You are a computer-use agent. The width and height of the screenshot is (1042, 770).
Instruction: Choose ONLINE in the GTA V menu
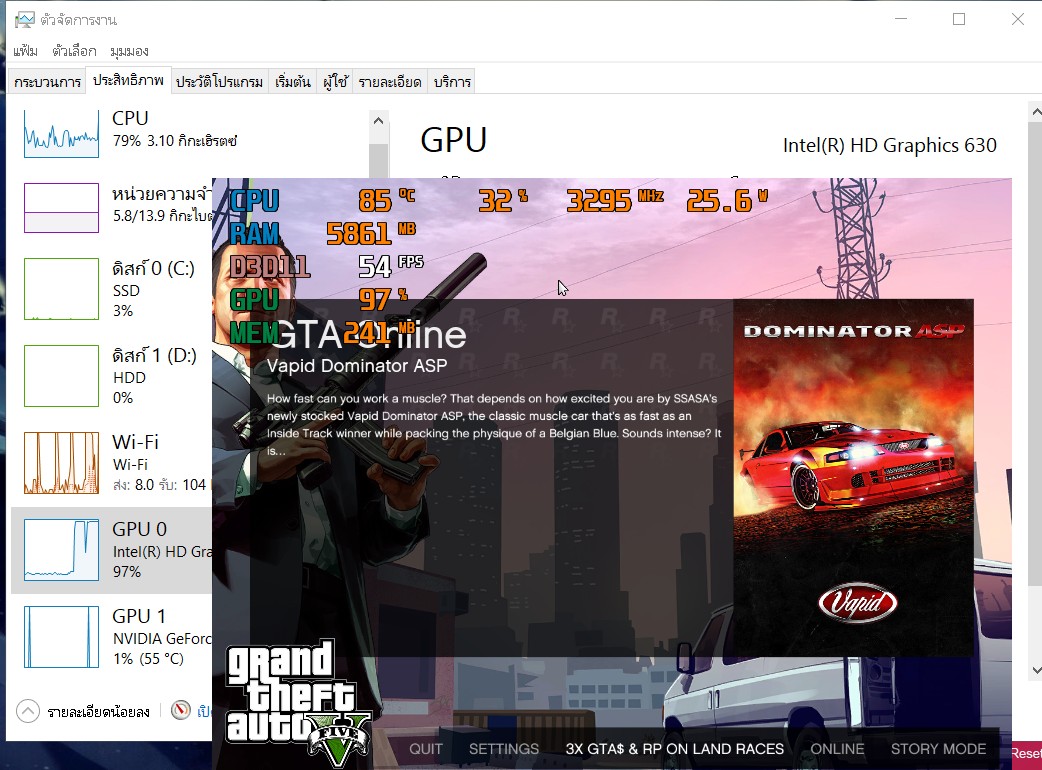837,749
